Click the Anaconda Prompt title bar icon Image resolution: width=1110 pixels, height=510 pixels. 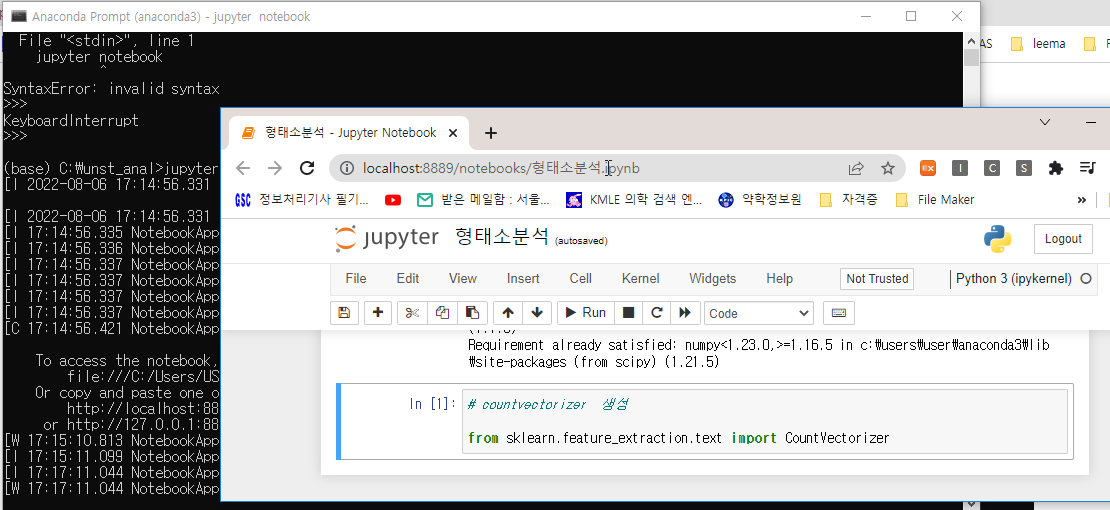coord(19,16)
